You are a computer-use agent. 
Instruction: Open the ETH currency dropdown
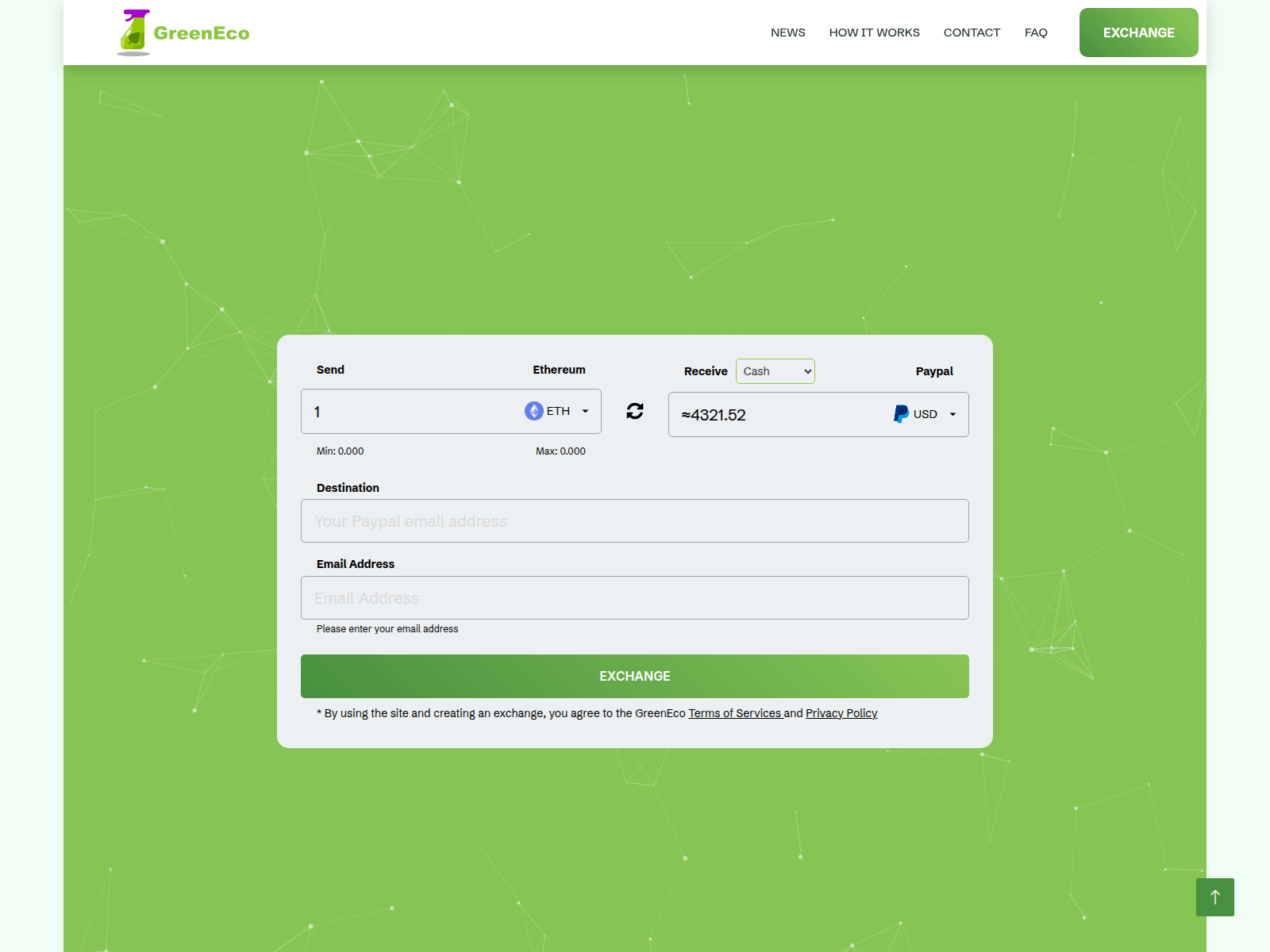(557, 411)
